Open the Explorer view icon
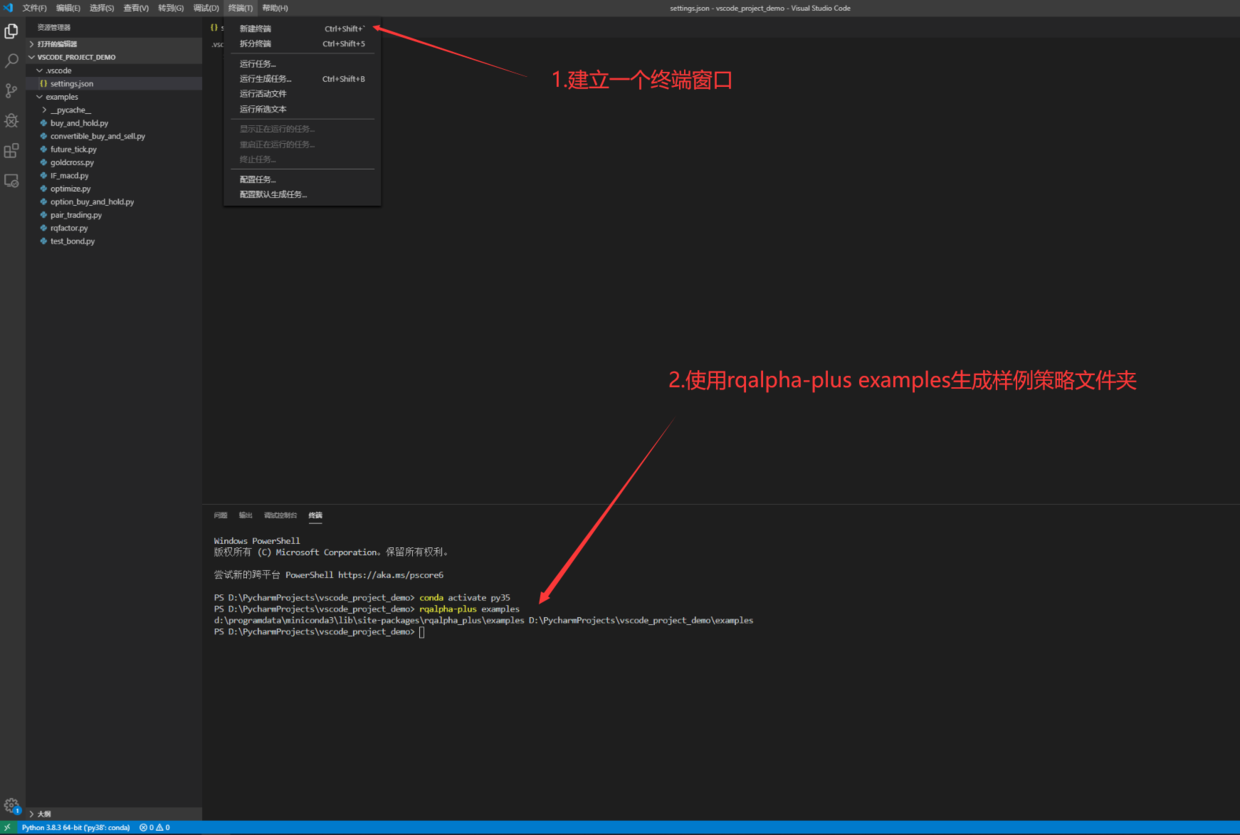This screenshot has height=835, width=1240. pyautogui.click(x=11, y=30)
